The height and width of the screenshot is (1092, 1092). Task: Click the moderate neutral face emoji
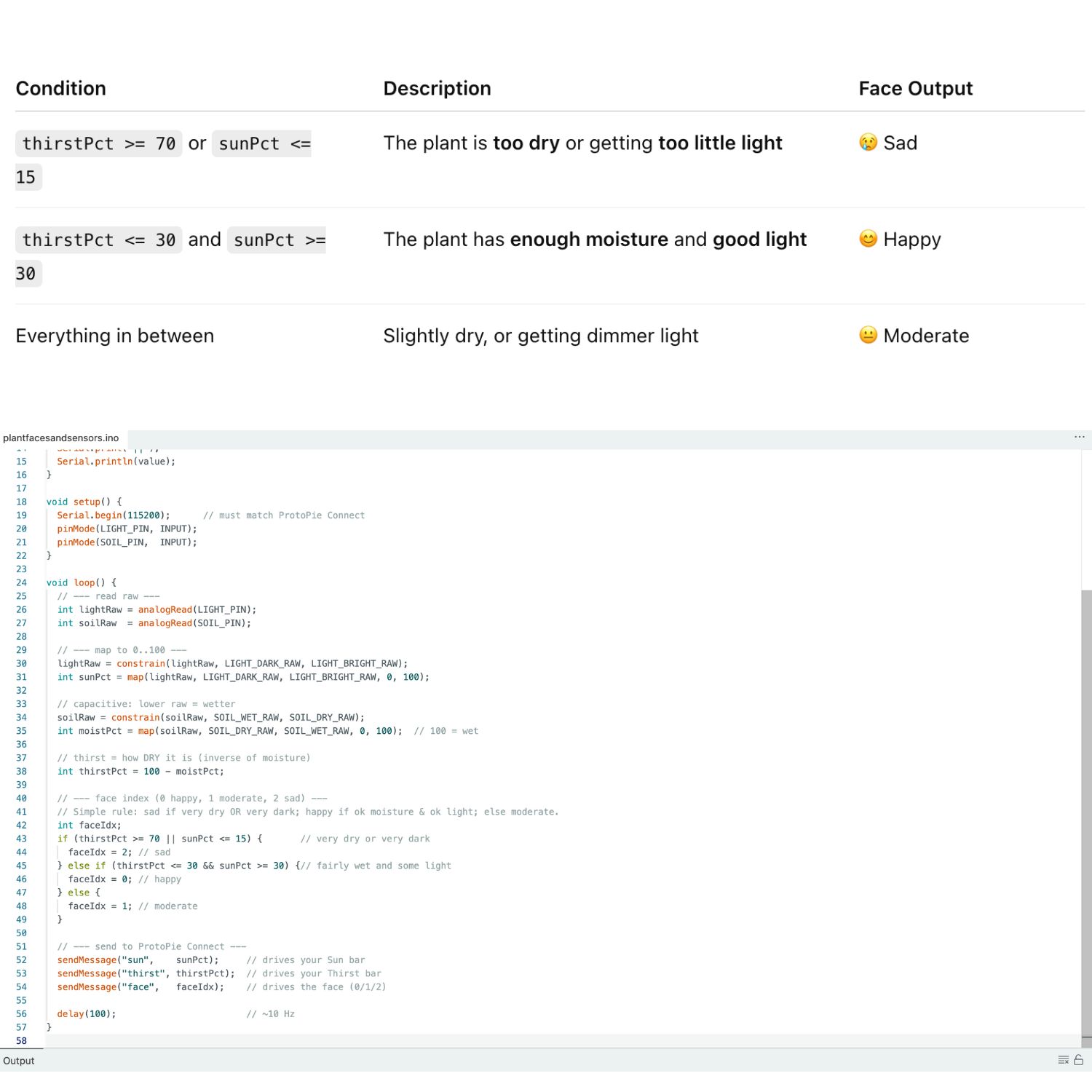tap(868, 335)
